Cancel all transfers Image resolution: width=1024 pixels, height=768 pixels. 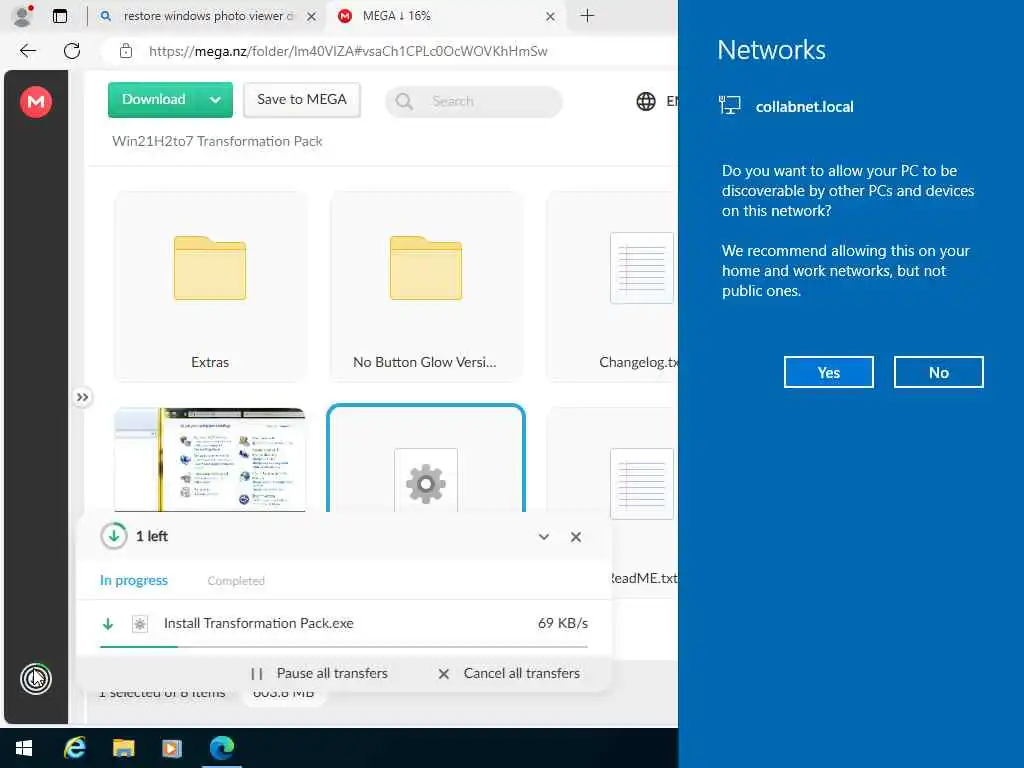coord(509,673)
